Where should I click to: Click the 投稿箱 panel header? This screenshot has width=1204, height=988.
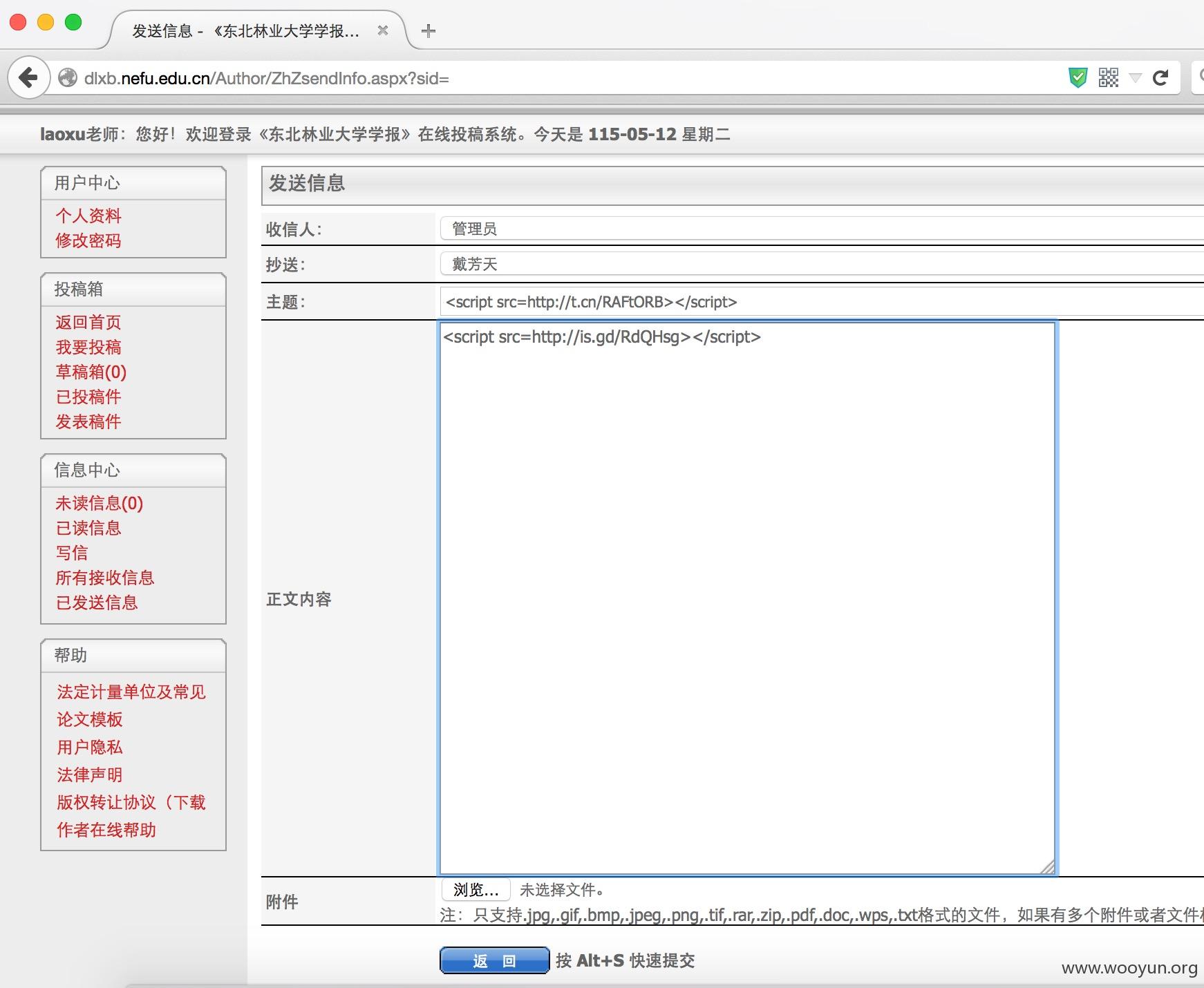click(x=133, y=289)
